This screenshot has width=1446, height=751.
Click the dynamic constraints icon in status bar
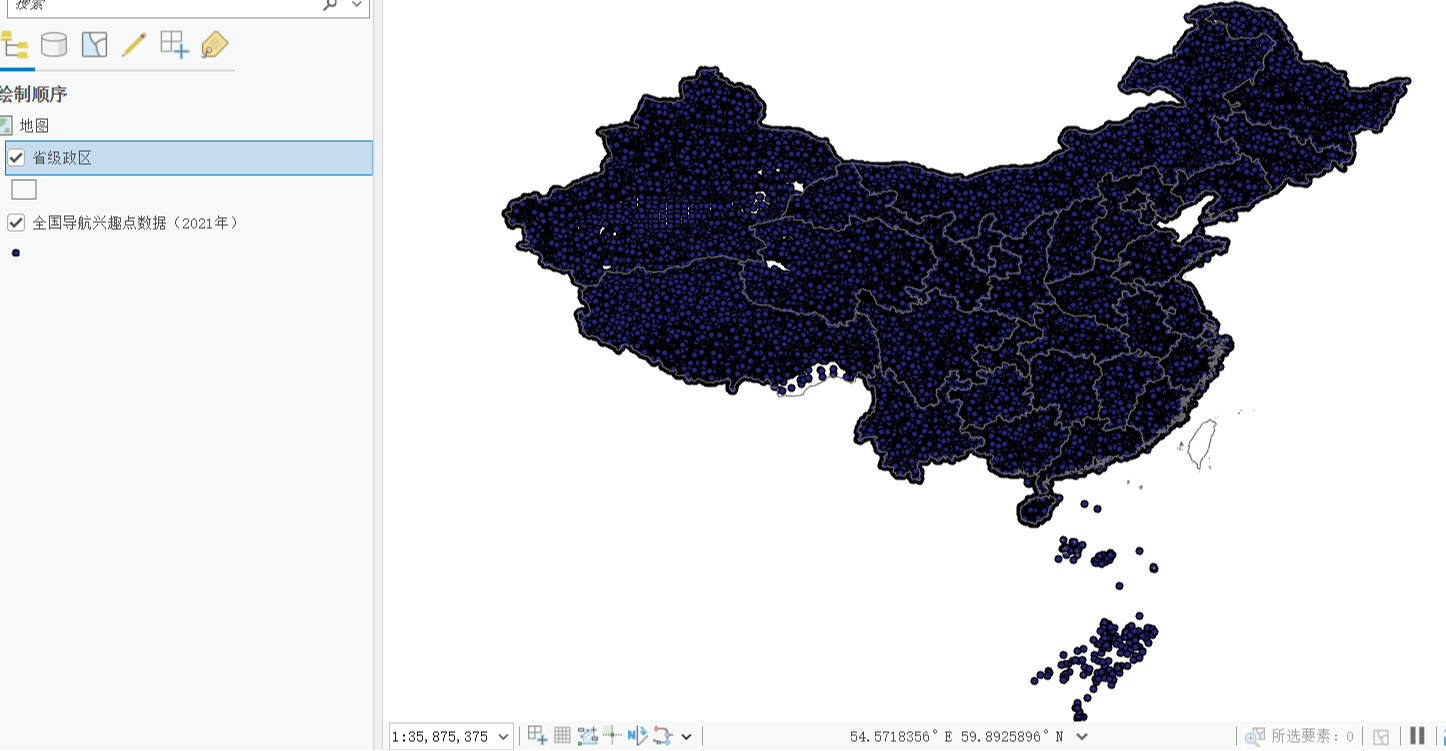point(662,736)
